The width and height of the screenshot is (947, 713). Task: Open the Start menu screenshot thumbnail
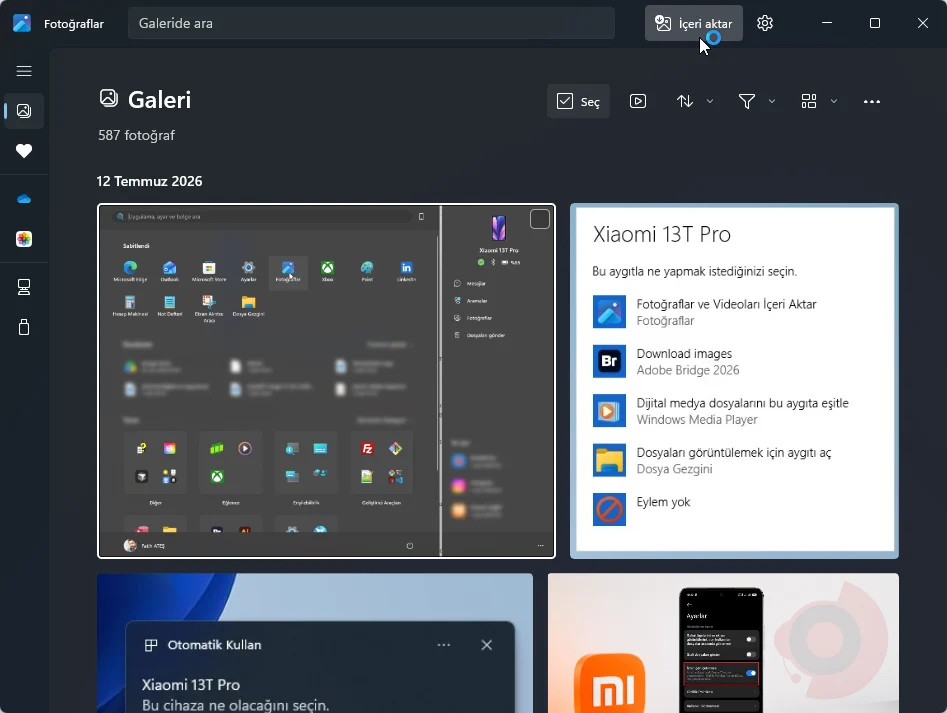click(x=326, y=381)
